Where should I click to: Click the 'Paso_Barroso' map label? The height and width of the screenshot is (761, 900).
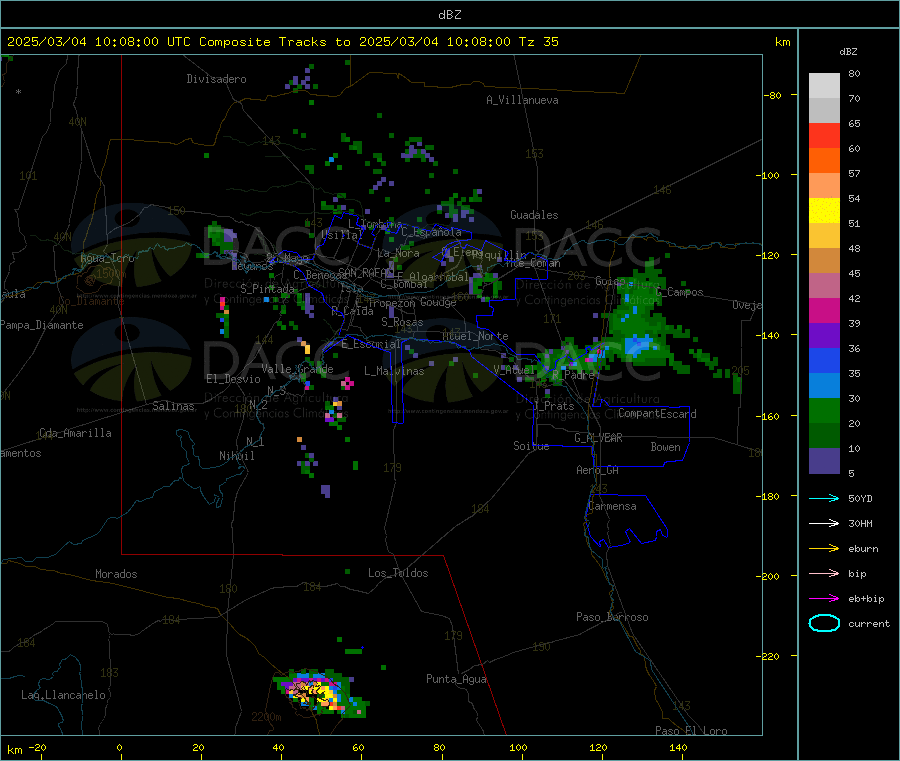[x=612, y=618]
